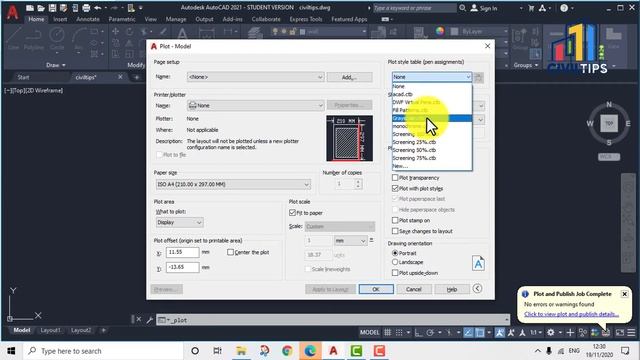
Task: Select the Arc tool in Draw panel
Action: (x=79, y=39)
